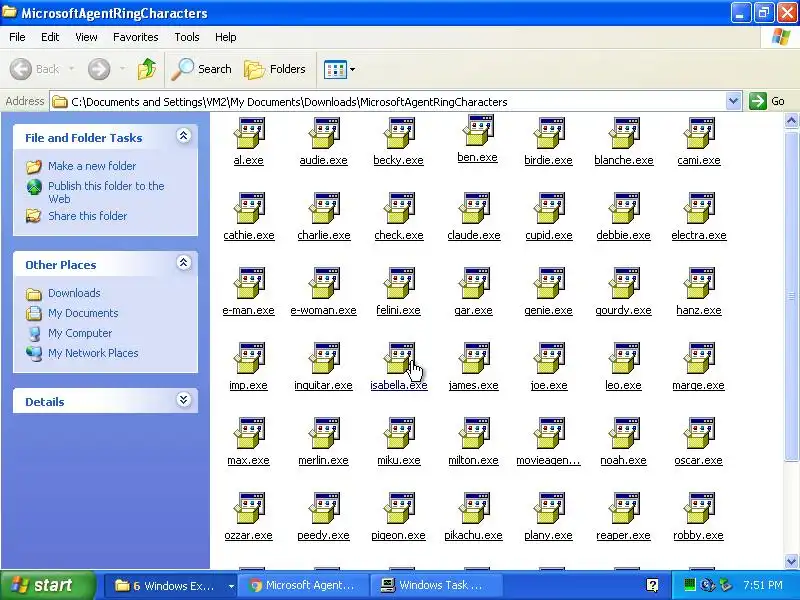Select the genie.exe file icon
800x600 pixels.
(x=549, y=283)
